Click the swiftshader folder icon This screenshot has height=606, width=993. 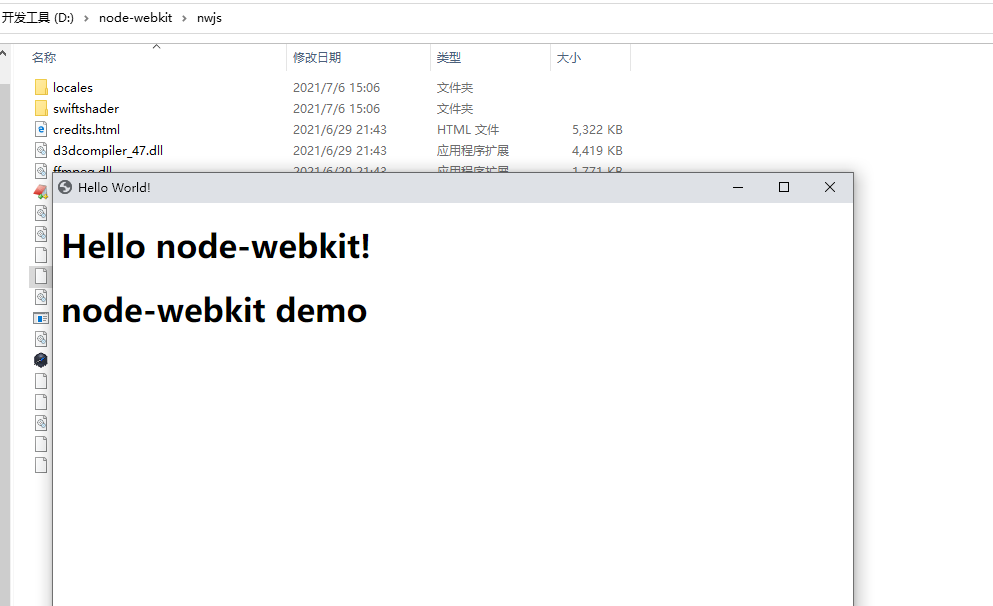[41, 108]
